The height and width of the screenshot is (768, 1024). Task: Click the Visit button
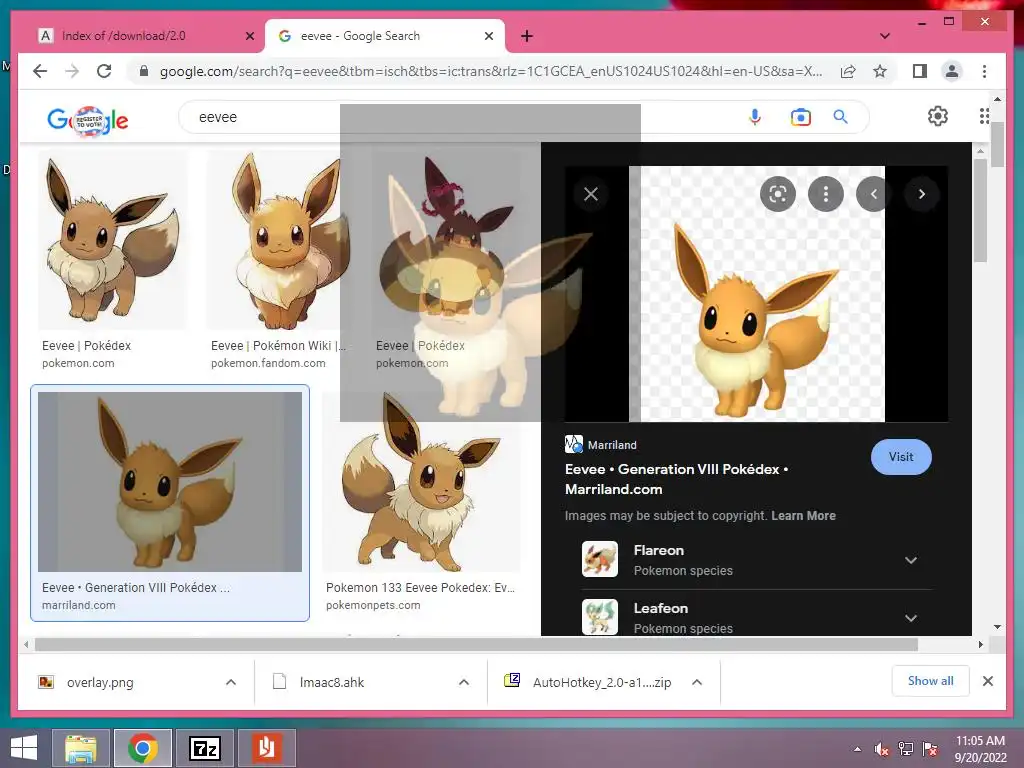[x=901, y=457]
